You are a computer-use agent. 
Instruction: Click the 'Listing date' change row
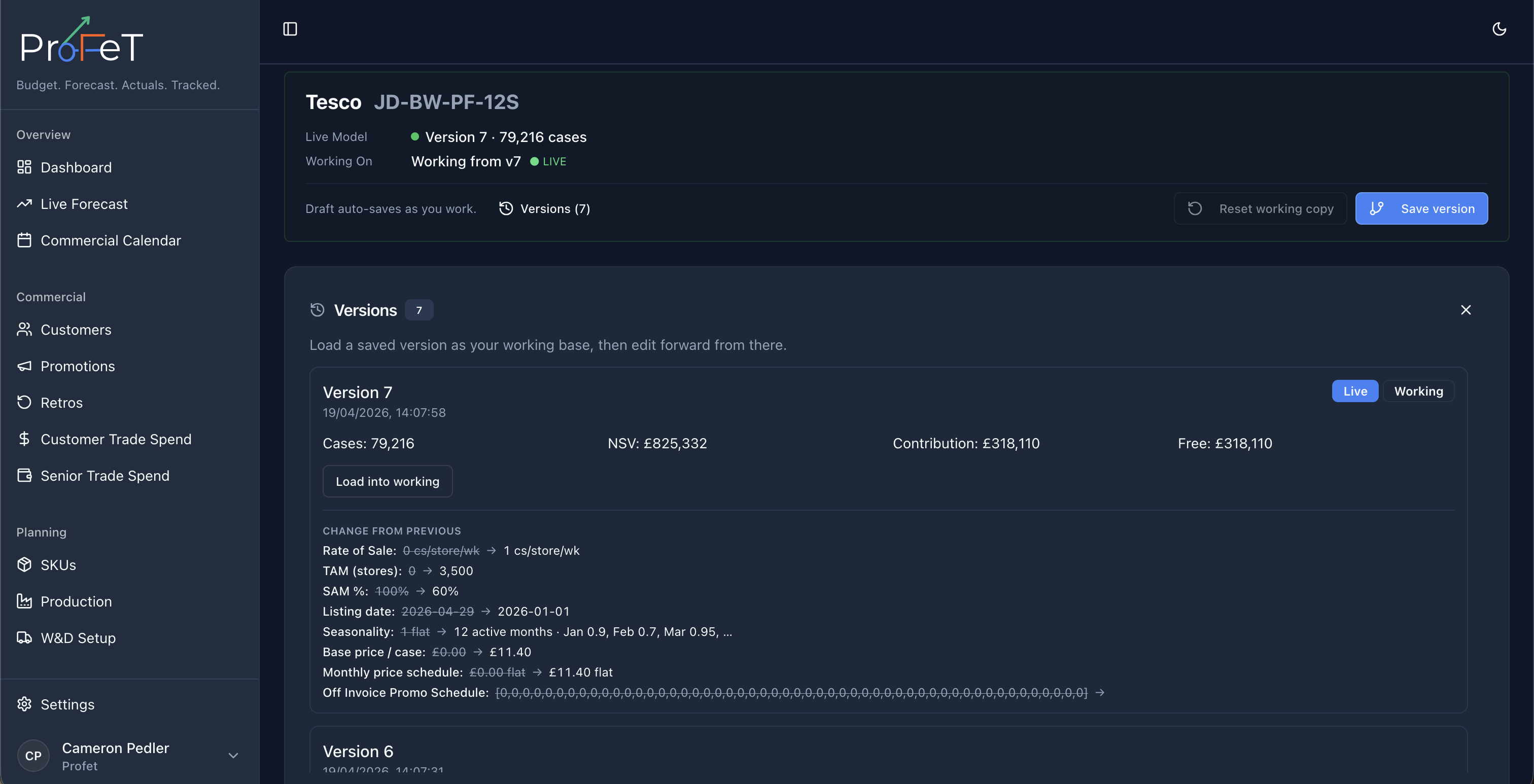pyautogui.click(x=446, y=612)
